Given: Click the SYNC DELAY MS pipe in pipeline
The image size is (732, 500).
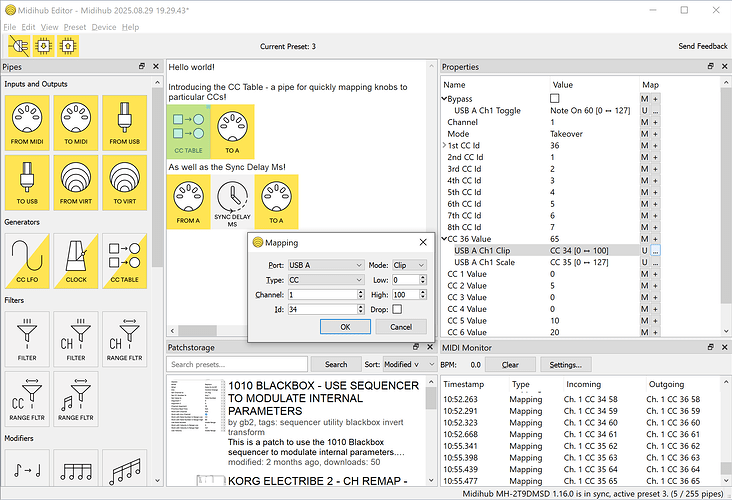Looking at the screenshot, I should pyautogui.click(x=232, y=202).
